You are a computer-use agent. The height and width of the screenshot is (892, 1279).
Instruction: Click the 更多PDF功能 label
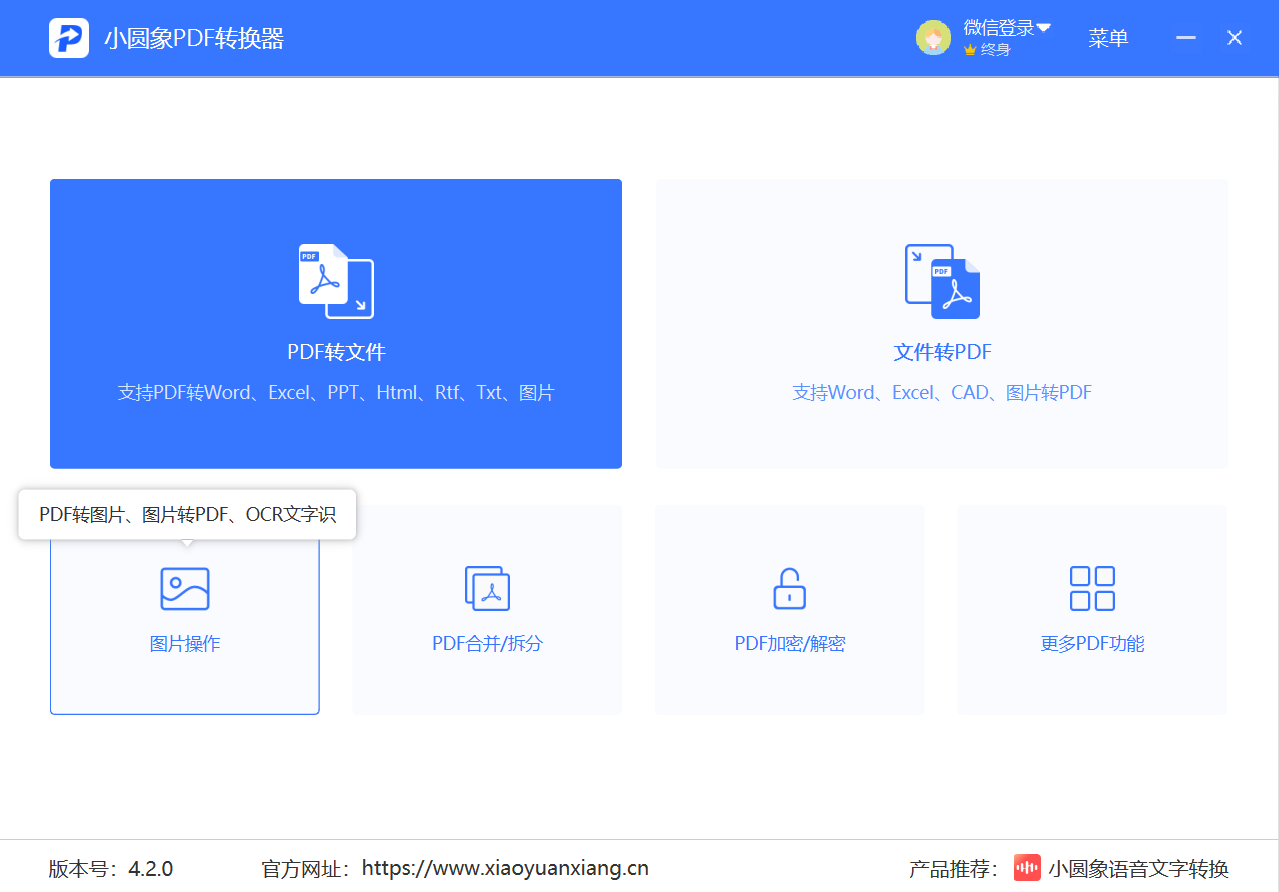[1092, 644]
